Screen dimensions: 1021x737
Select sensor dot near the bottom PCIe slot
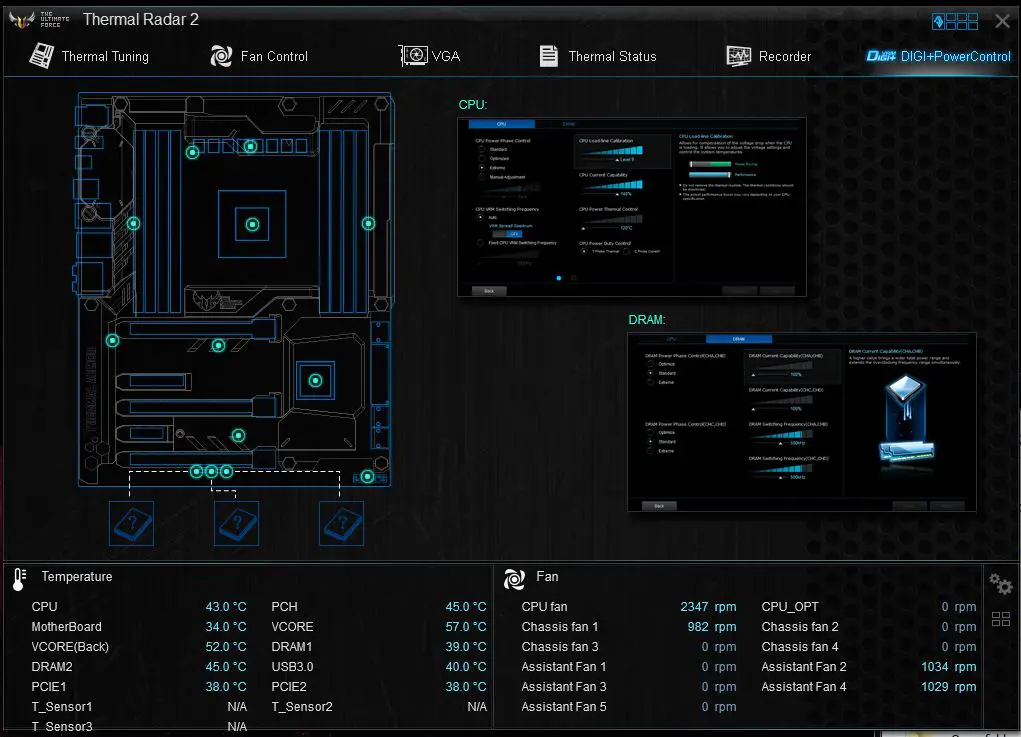click(239, 436)
